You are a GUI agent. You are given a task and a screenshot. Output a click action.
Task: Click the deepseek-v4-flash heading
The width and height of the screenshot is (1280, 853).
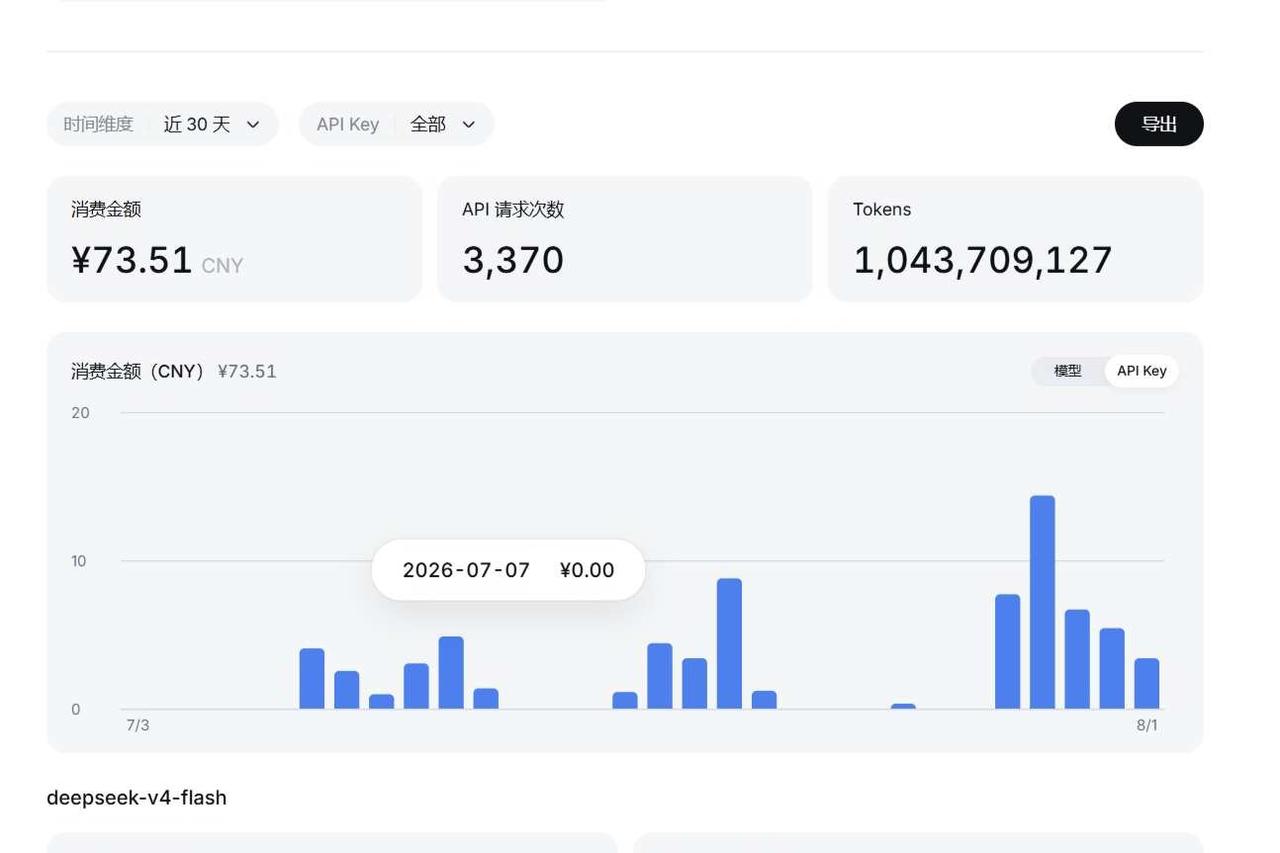pyautogui.click(x=137, y=797)
